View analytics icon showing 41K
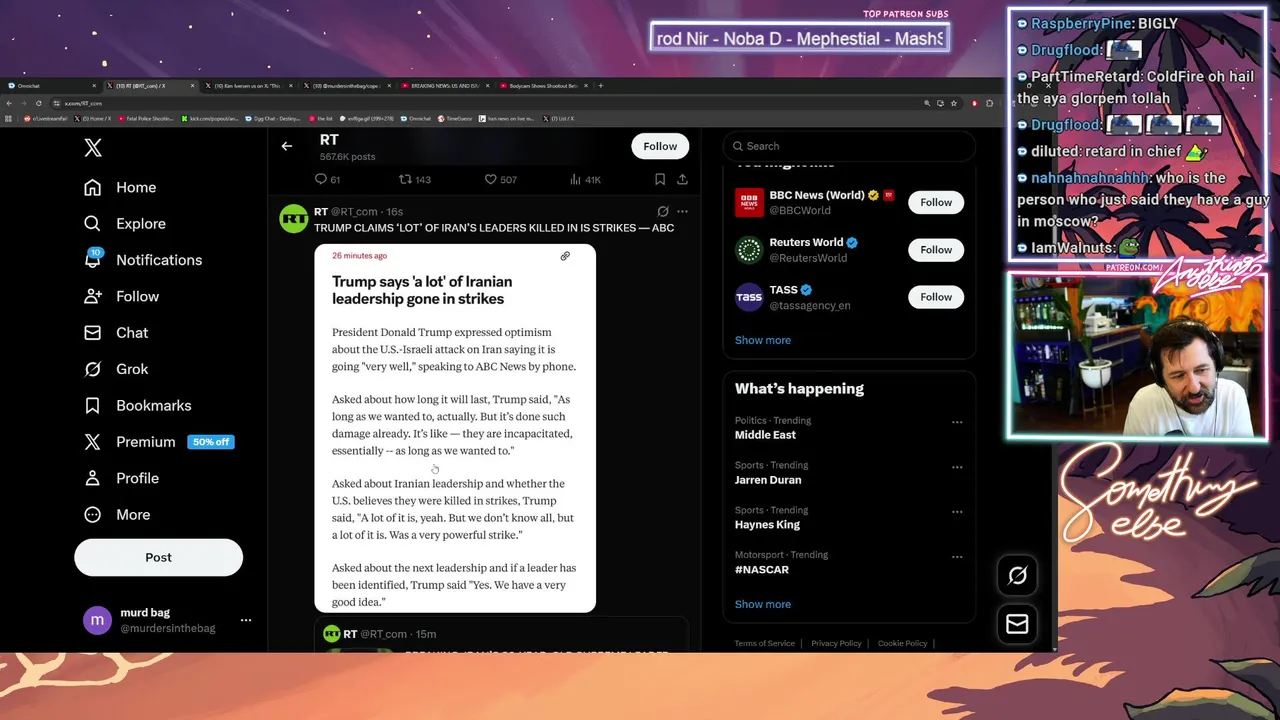 (x=575, y=179)
